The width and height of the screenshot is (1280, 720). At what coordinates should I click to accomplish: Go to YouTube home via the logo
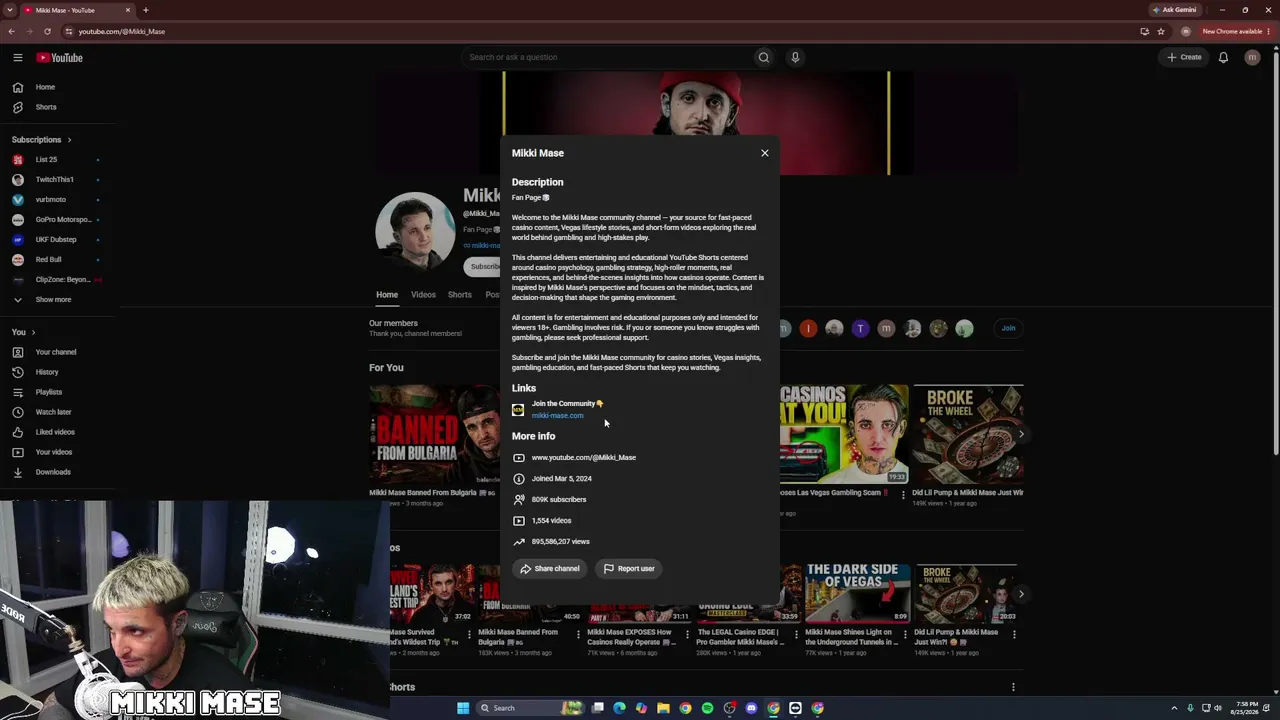click(x=60, y=58)
